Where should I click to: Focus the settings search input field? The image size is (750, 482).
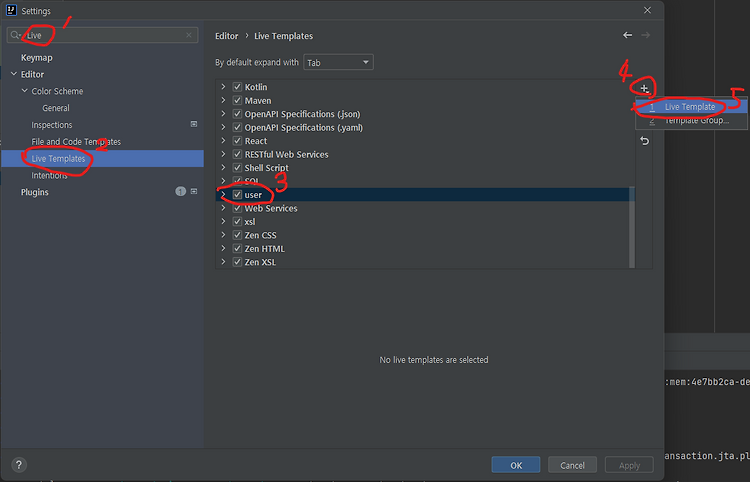(103, 35)
